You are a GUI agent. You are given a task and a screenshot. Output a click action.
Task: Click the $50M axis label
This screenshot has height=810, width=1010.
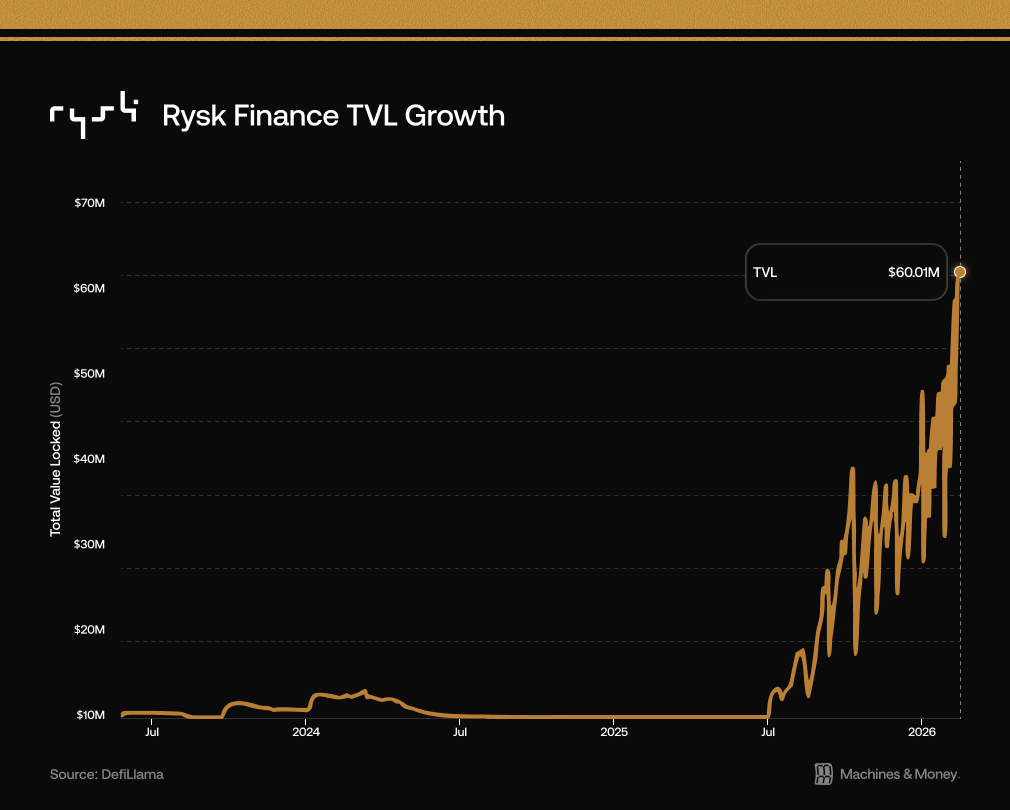coord(90,373)
